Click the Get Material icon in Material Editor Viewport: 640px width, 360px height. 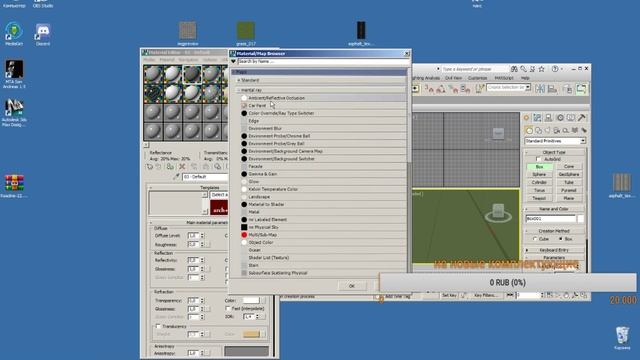(150, 167)
